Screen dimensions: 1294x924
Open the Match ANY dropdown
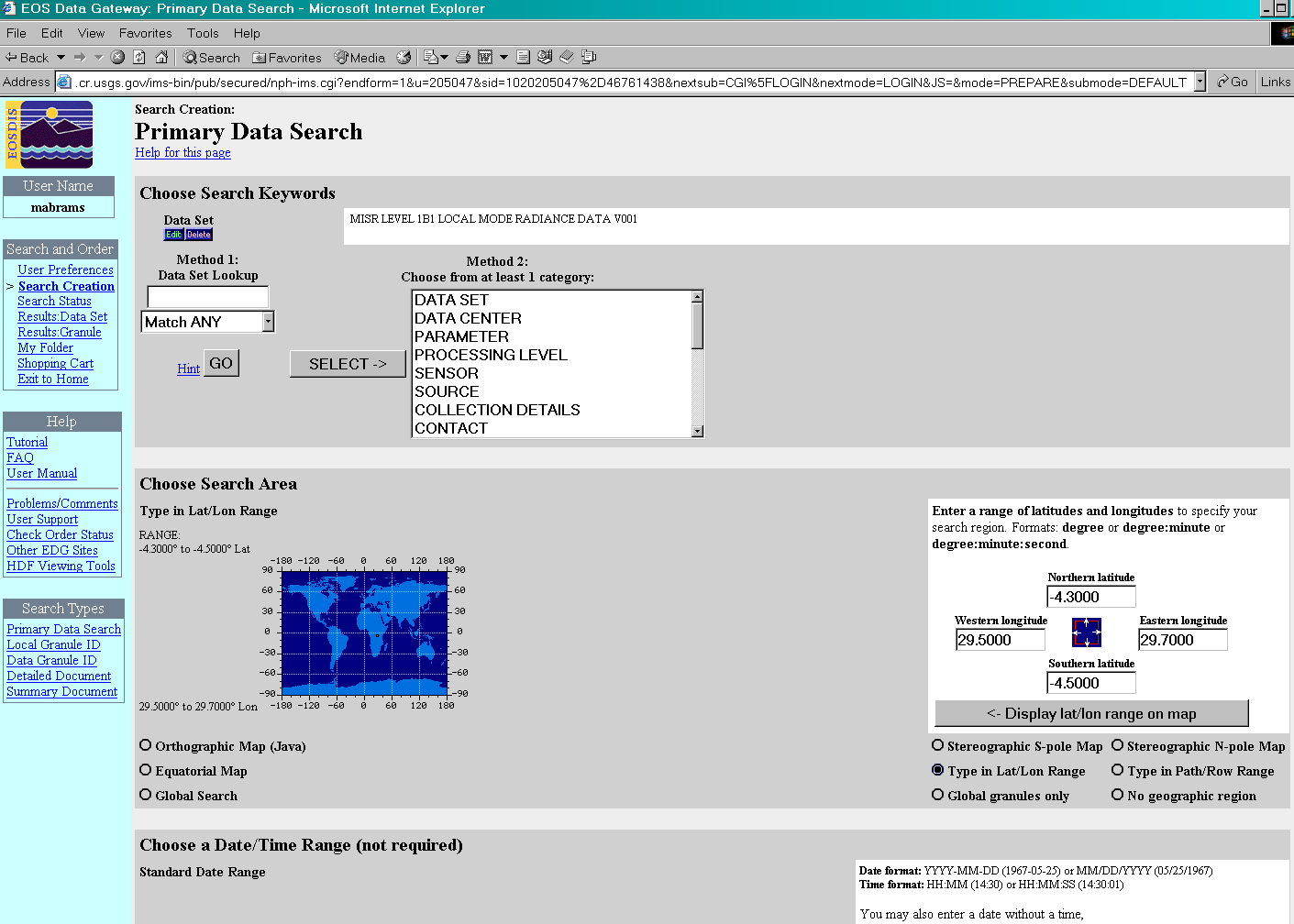point(207,322)
